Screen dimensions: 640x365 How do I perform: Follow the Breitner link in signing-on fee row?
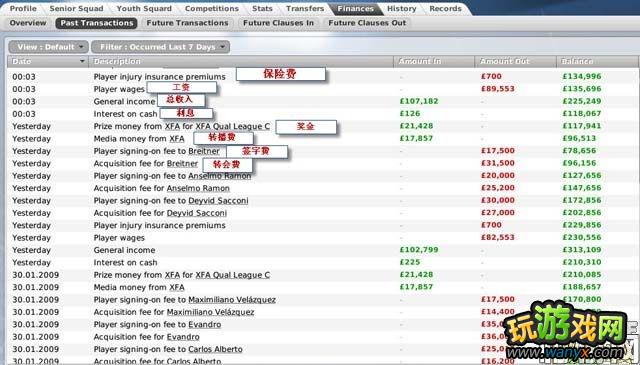204,151
